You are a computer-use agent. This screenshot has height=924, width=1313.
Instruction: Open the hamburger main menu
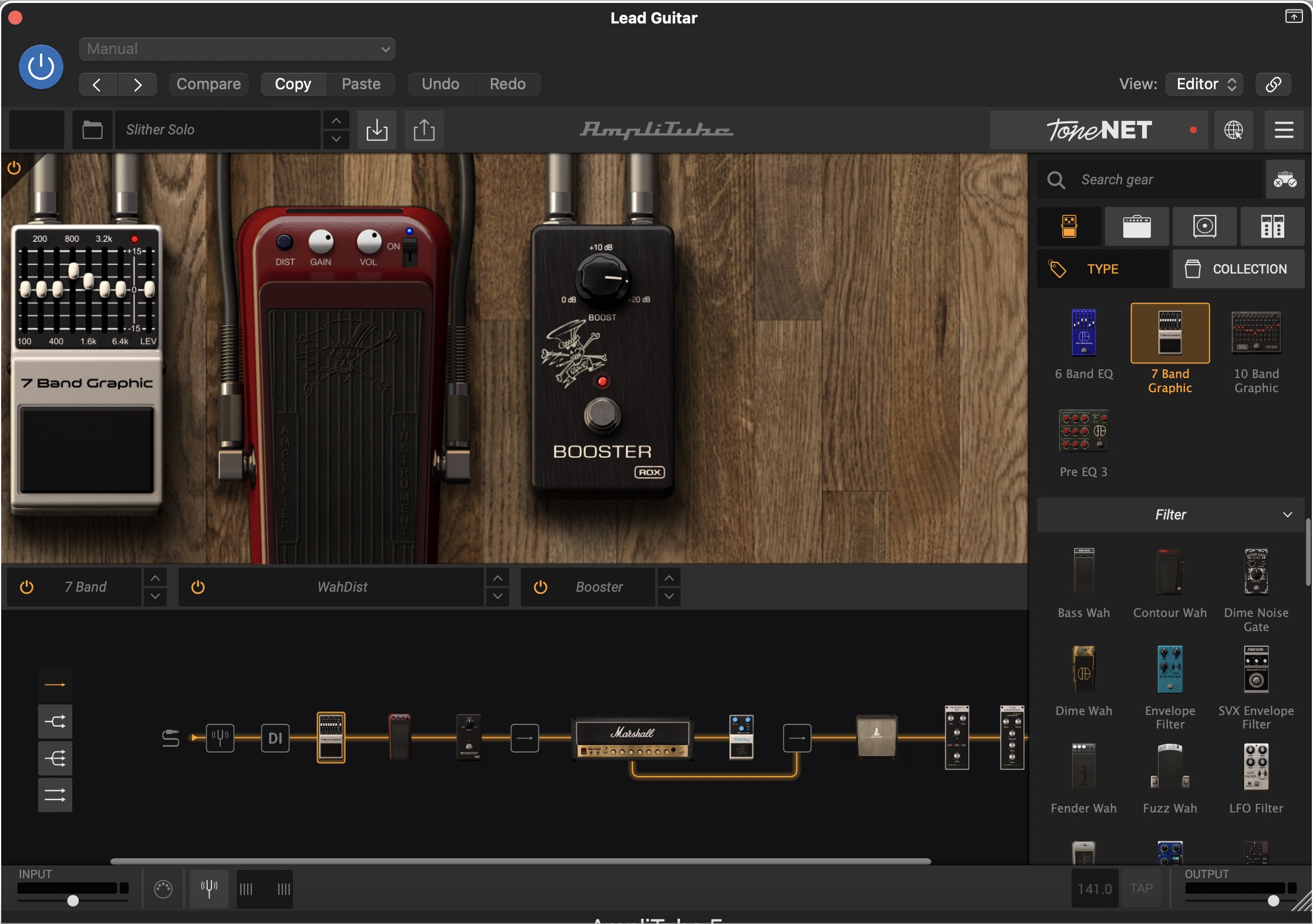(1284, 130)
